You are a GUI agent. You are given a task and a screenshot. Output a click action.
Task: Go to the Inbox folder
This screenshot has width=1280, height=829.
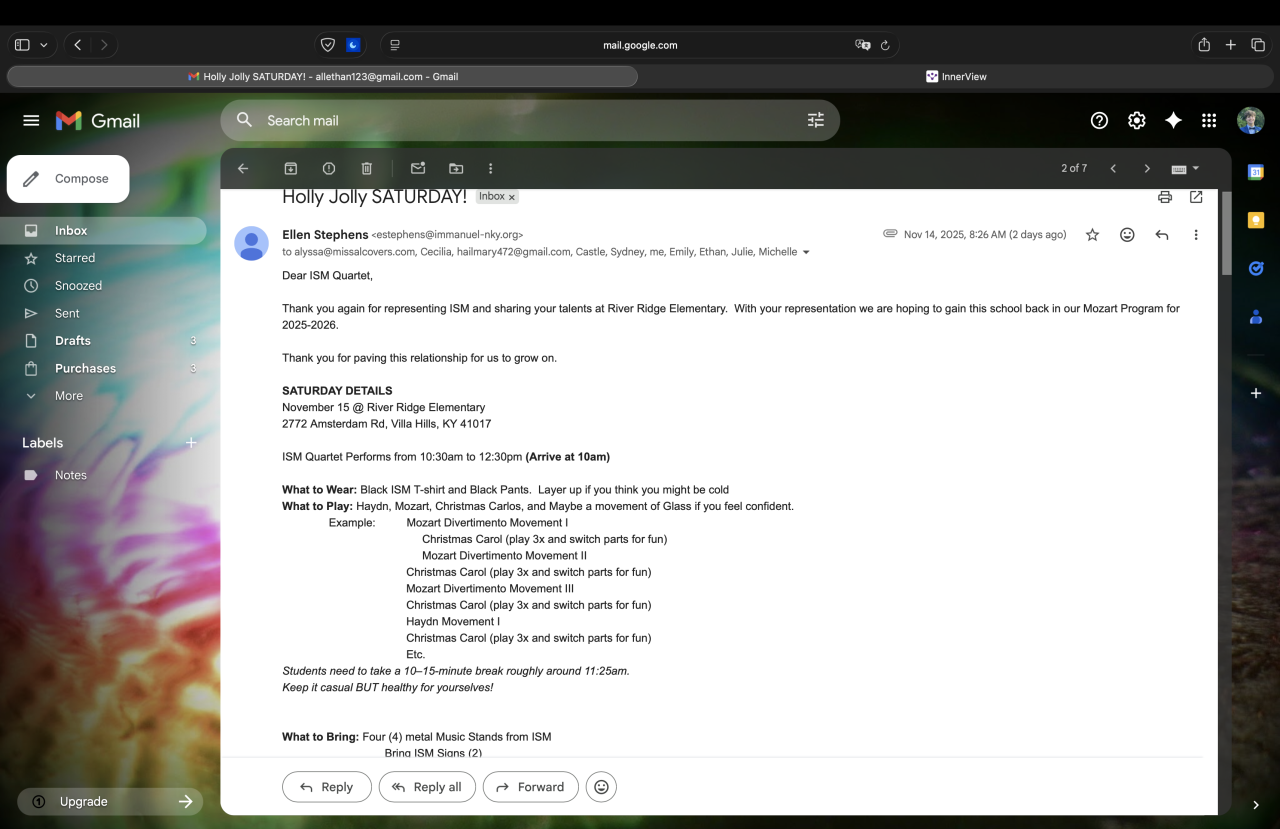coord(104,231)
